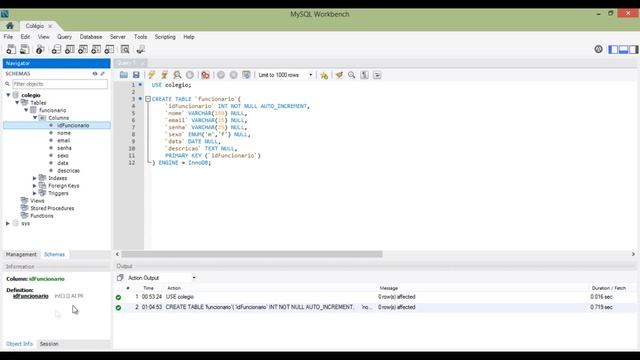640x360 pixels.
Task: Expand the Indexes tree node
Action: pos(35,178)
